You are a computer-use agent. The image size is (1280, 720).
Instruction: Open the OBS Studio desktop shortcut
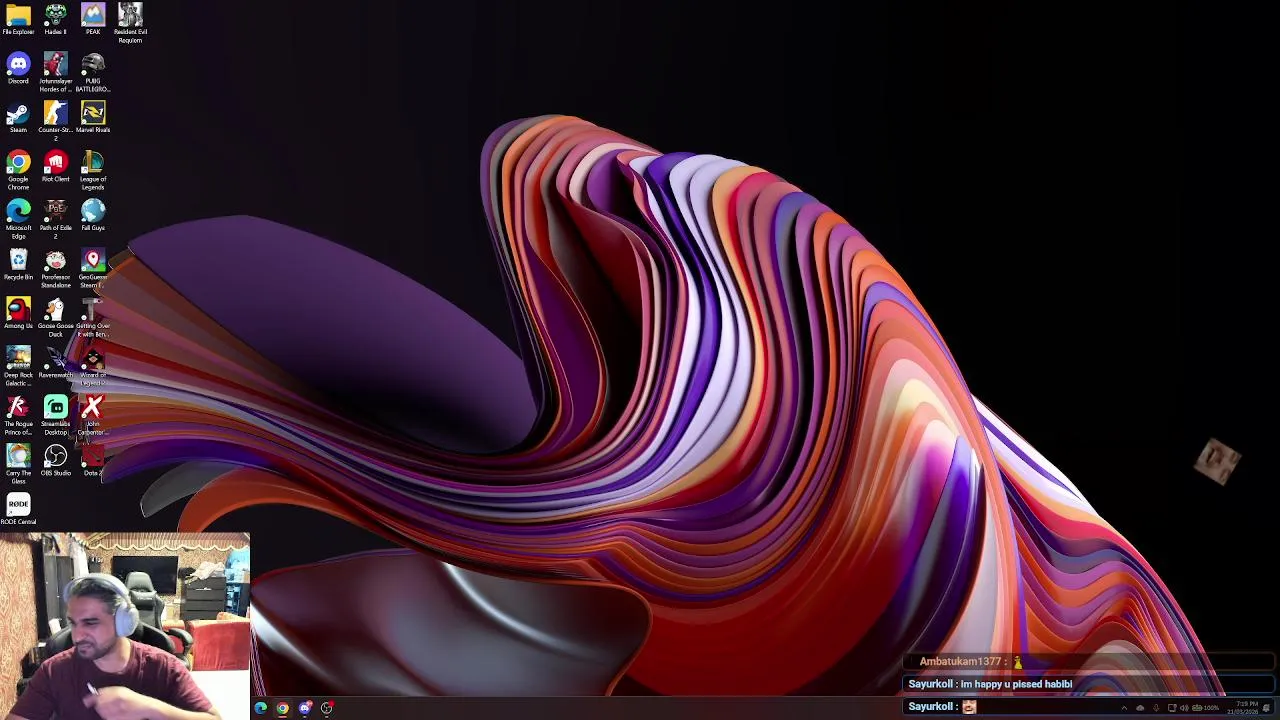point(55,461)
